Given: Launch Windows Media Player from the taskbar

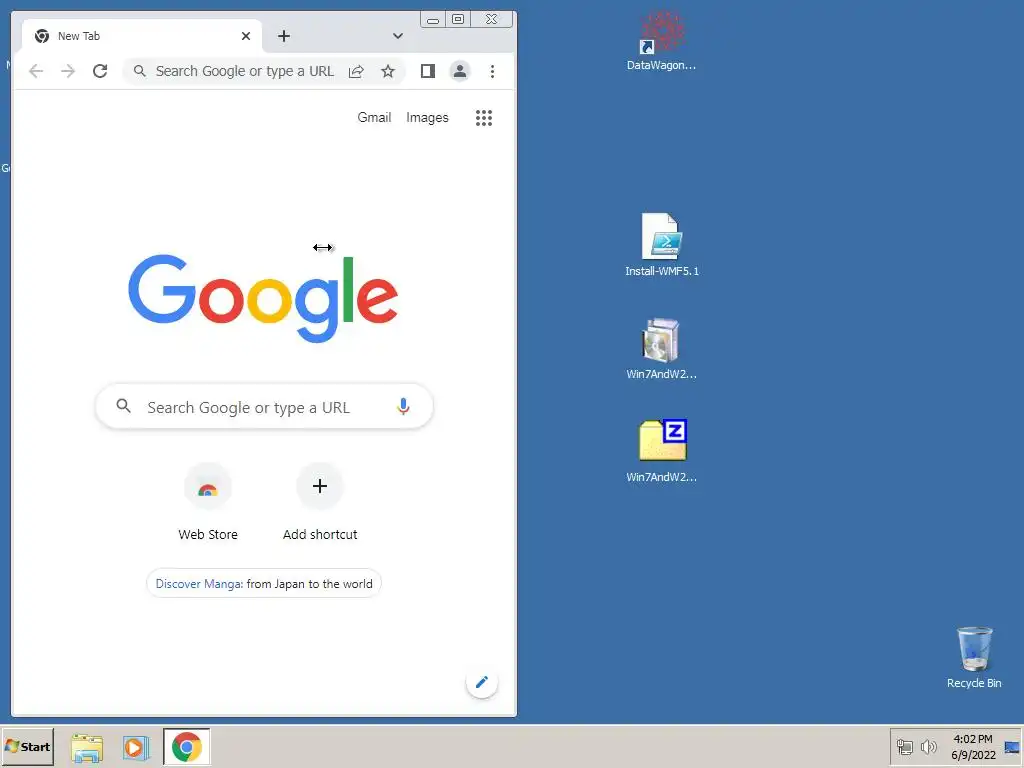Looking at the screenshot, I should (x=136, y=747).
